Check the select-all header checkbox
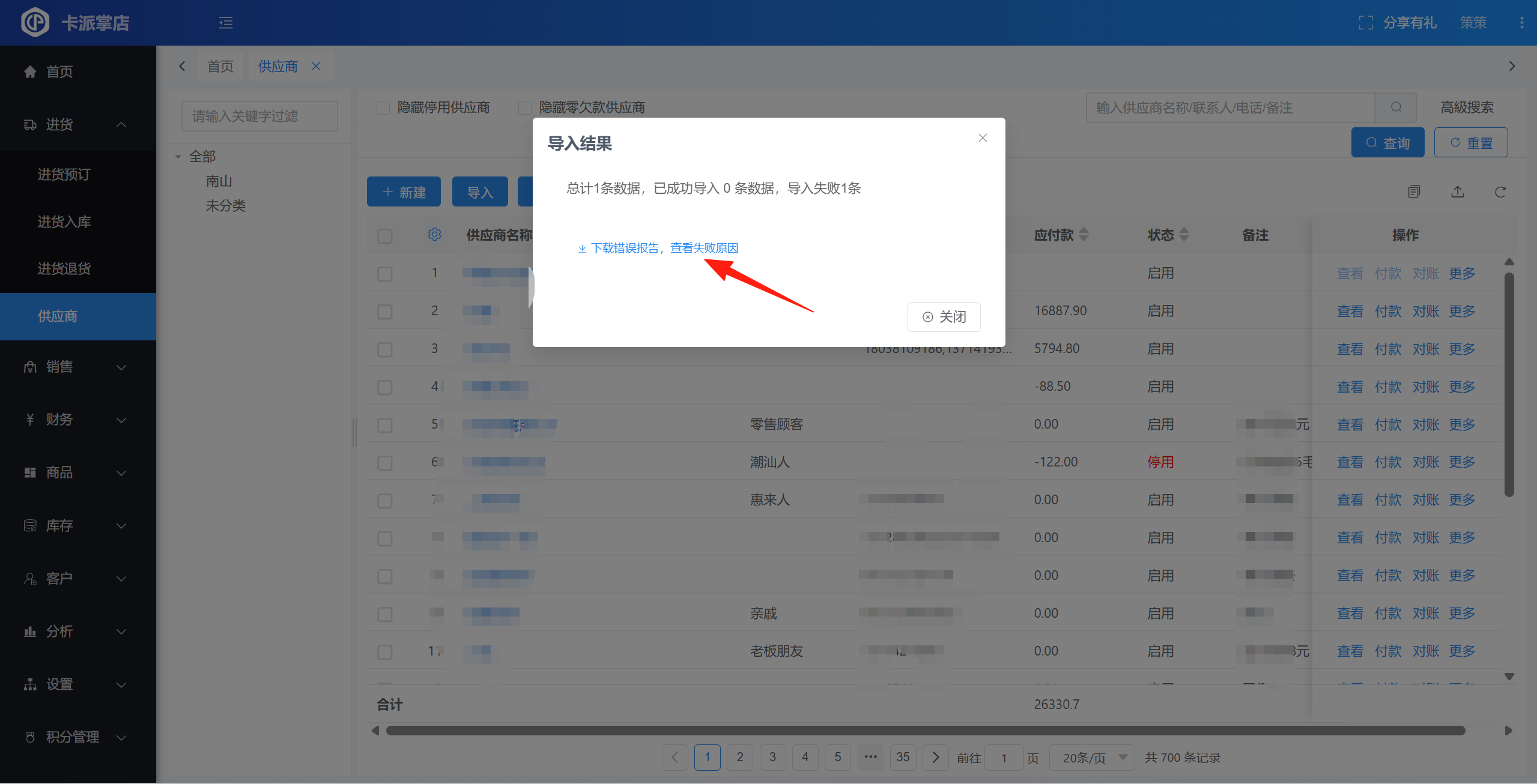Viewport: 1537px width, 784px height. click(385, 236)
